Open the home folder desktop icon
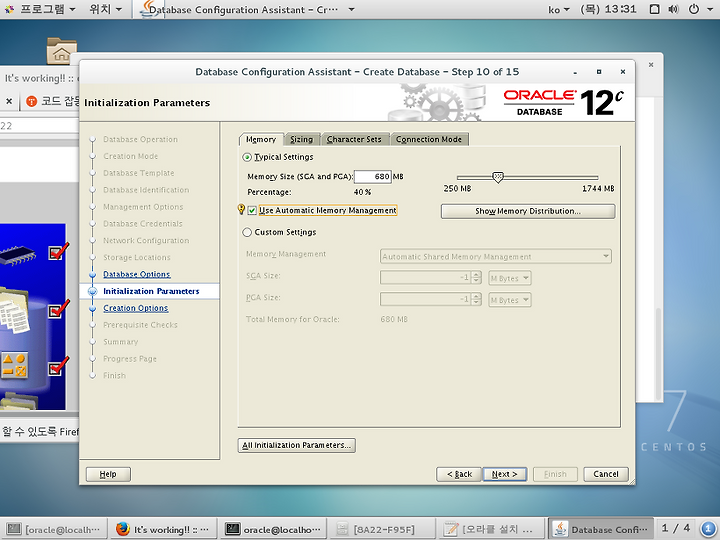This screenshot has height=540, width=720. pyautogui.click(x=62, y=51)
